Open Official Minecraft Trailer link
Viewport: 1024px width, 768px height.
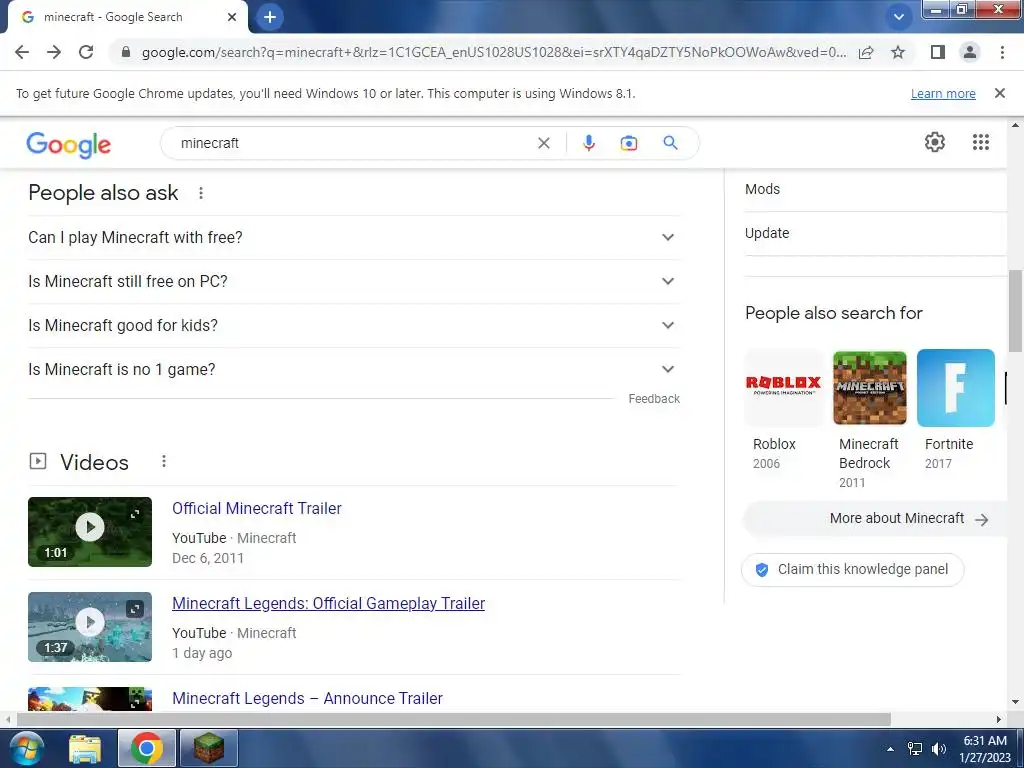tap(257, 508)
